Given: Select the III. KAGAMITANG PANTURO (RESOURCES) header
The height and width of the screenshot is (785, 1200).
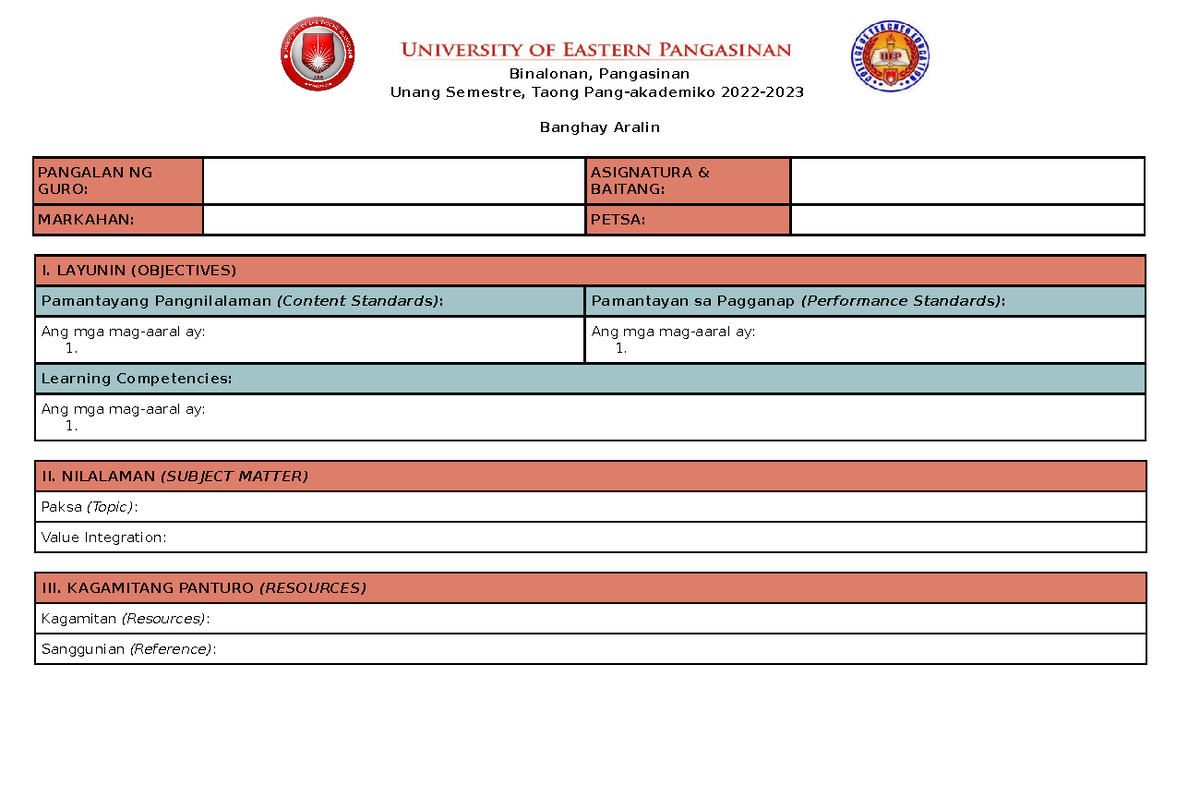Looking at the screenshot, I should tap(590, 588).
